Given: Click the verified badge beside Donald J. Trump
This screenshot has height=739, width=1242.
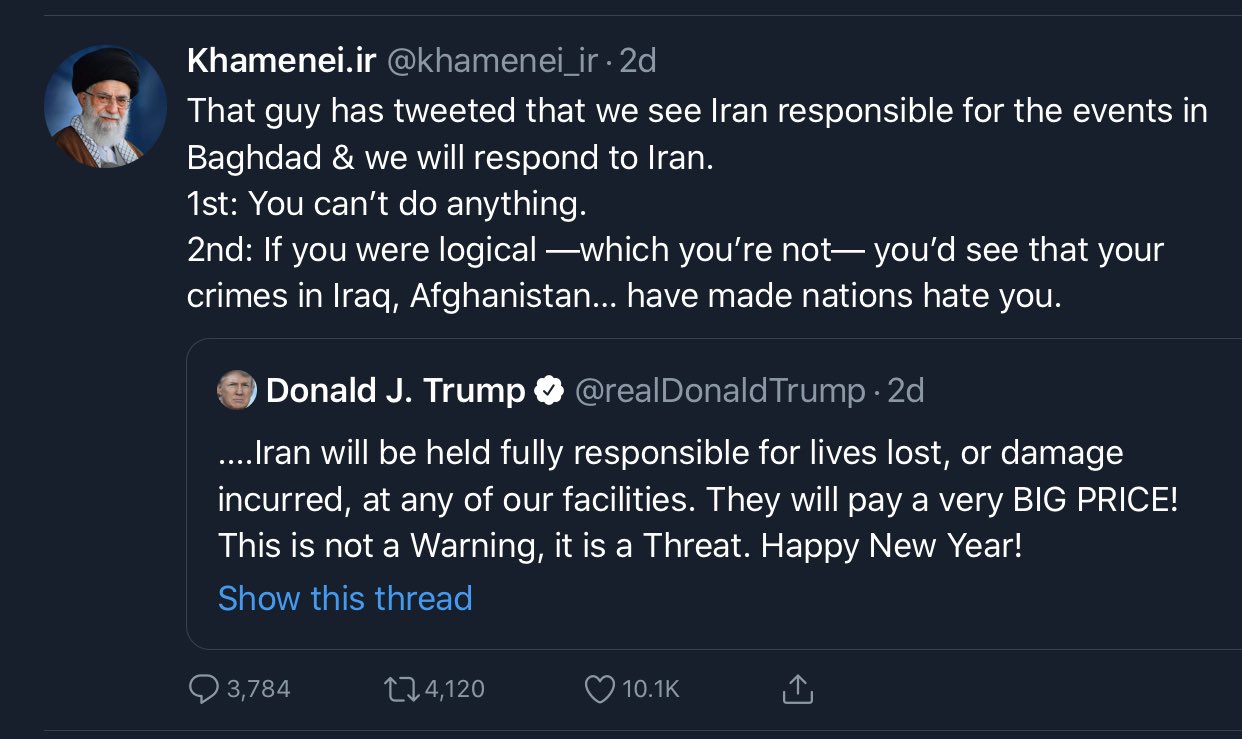Looking at the screenshot, I should [548, 391].
